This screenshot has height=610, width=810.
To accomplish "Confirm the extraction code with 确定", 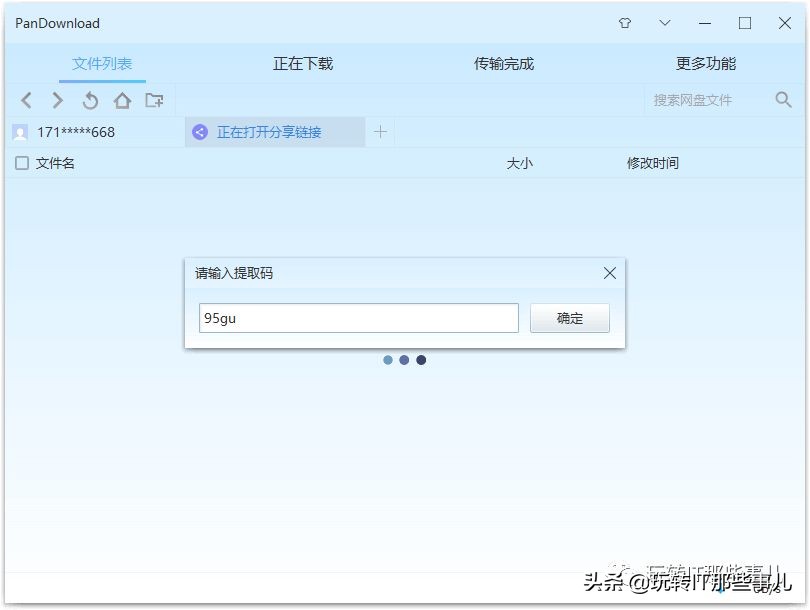I will click(569, 318).
